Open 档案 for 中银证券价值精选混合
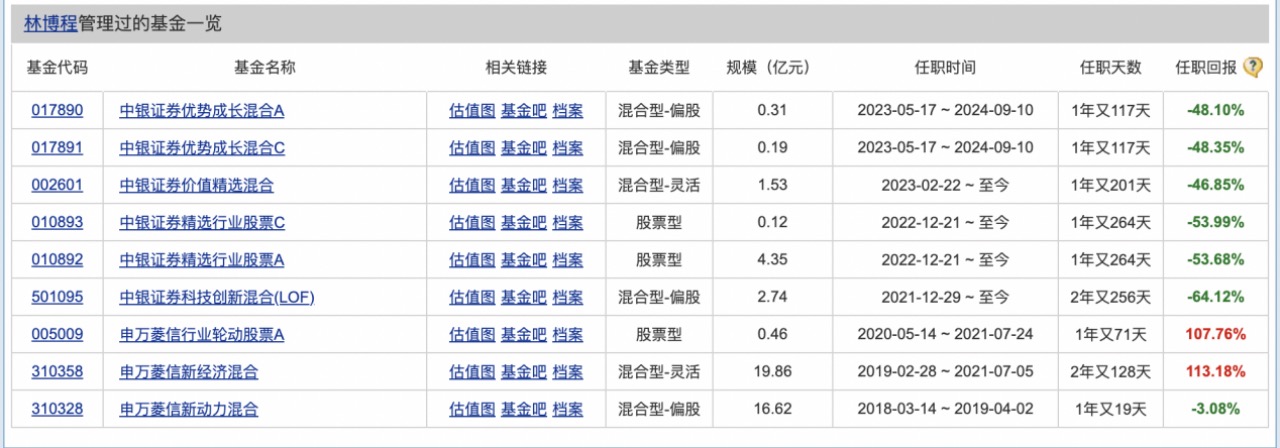 (x=567, y=185)
